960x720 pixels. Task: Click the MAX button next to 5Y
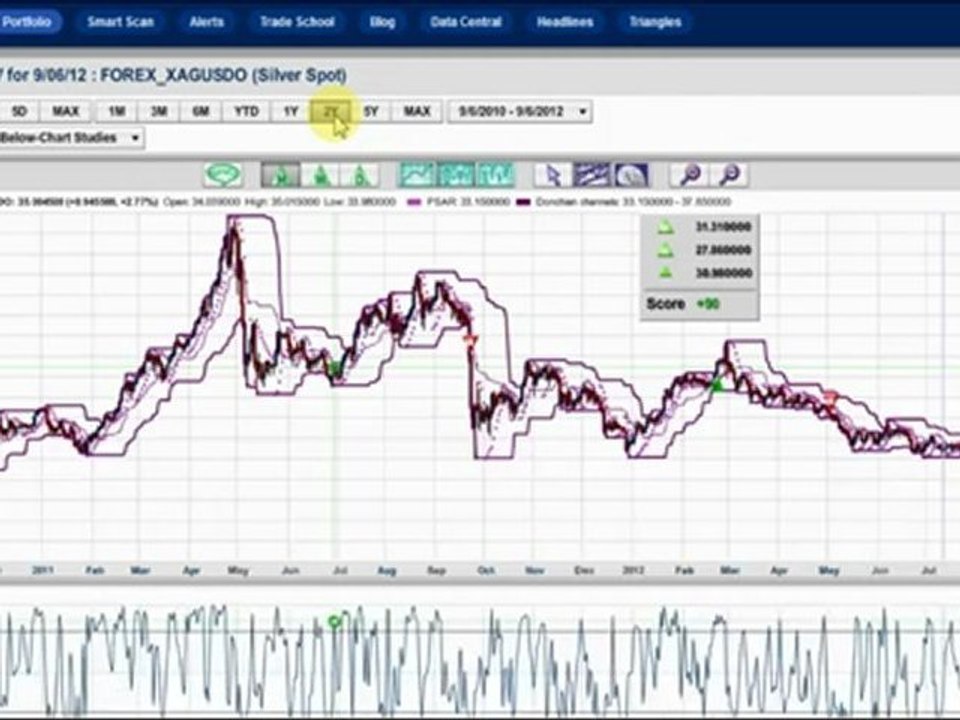417,111
